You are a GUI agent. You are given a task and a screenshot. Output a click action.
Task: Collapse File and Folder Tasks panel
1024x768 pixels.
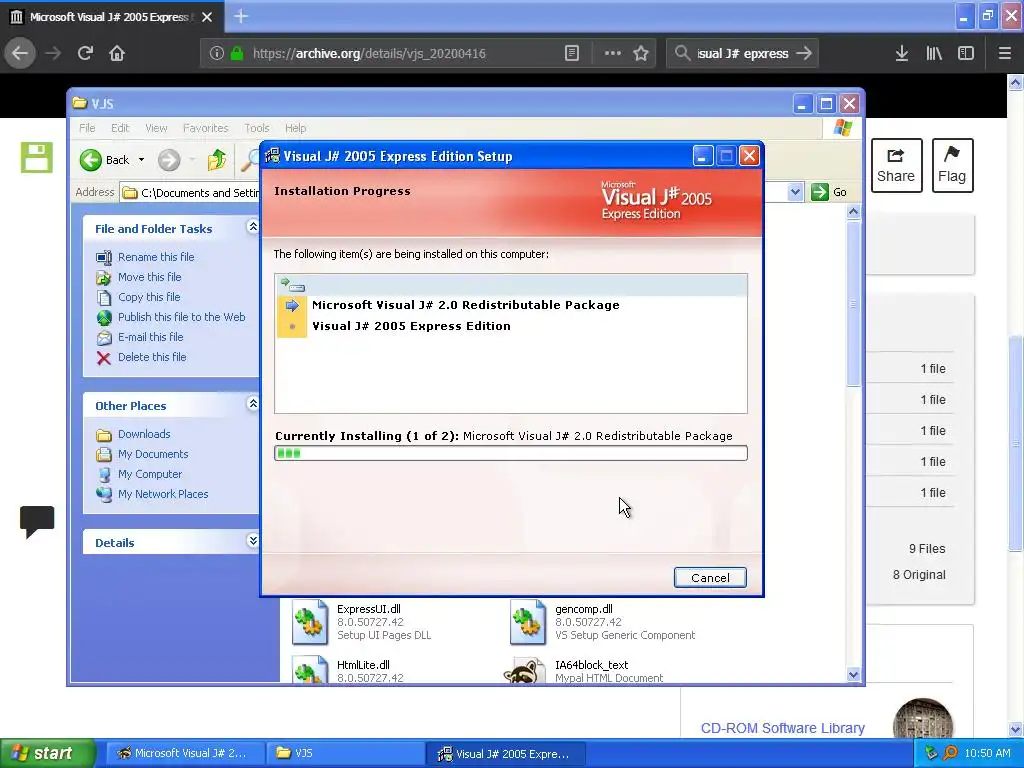coord(252,227)
